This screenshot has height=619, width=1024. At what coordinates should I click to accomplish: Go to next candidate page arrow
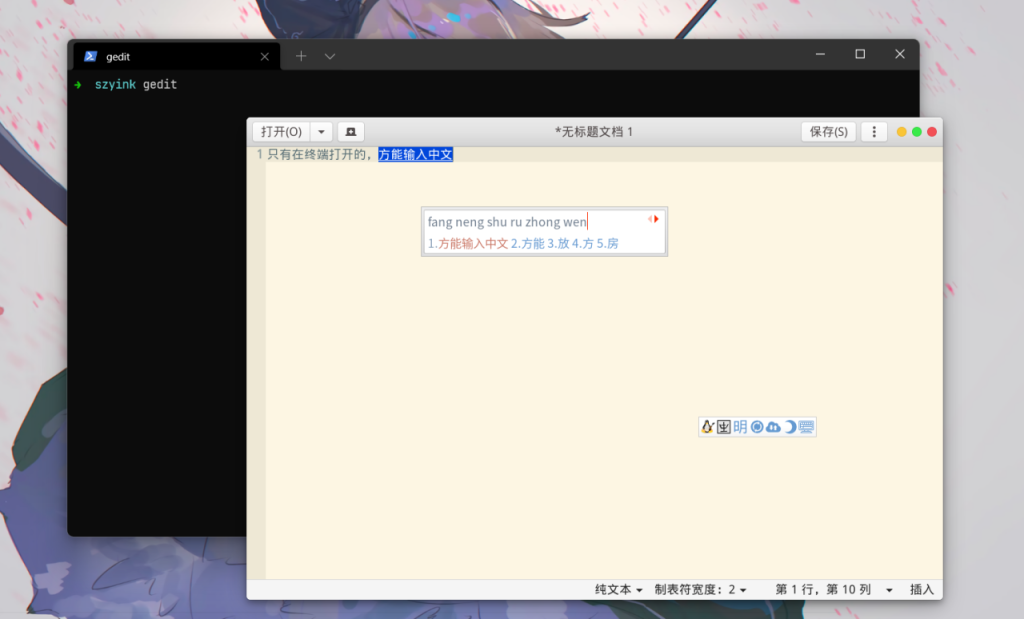coord(656,219)
